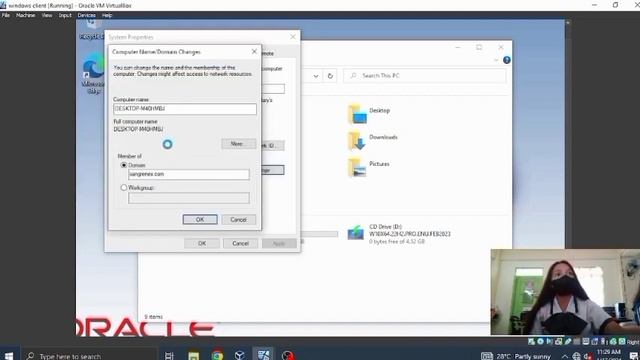The height and width of the screenshot is (360, 640).
Task: Open the View menu in VirtualBox
Action: [47, 15]
